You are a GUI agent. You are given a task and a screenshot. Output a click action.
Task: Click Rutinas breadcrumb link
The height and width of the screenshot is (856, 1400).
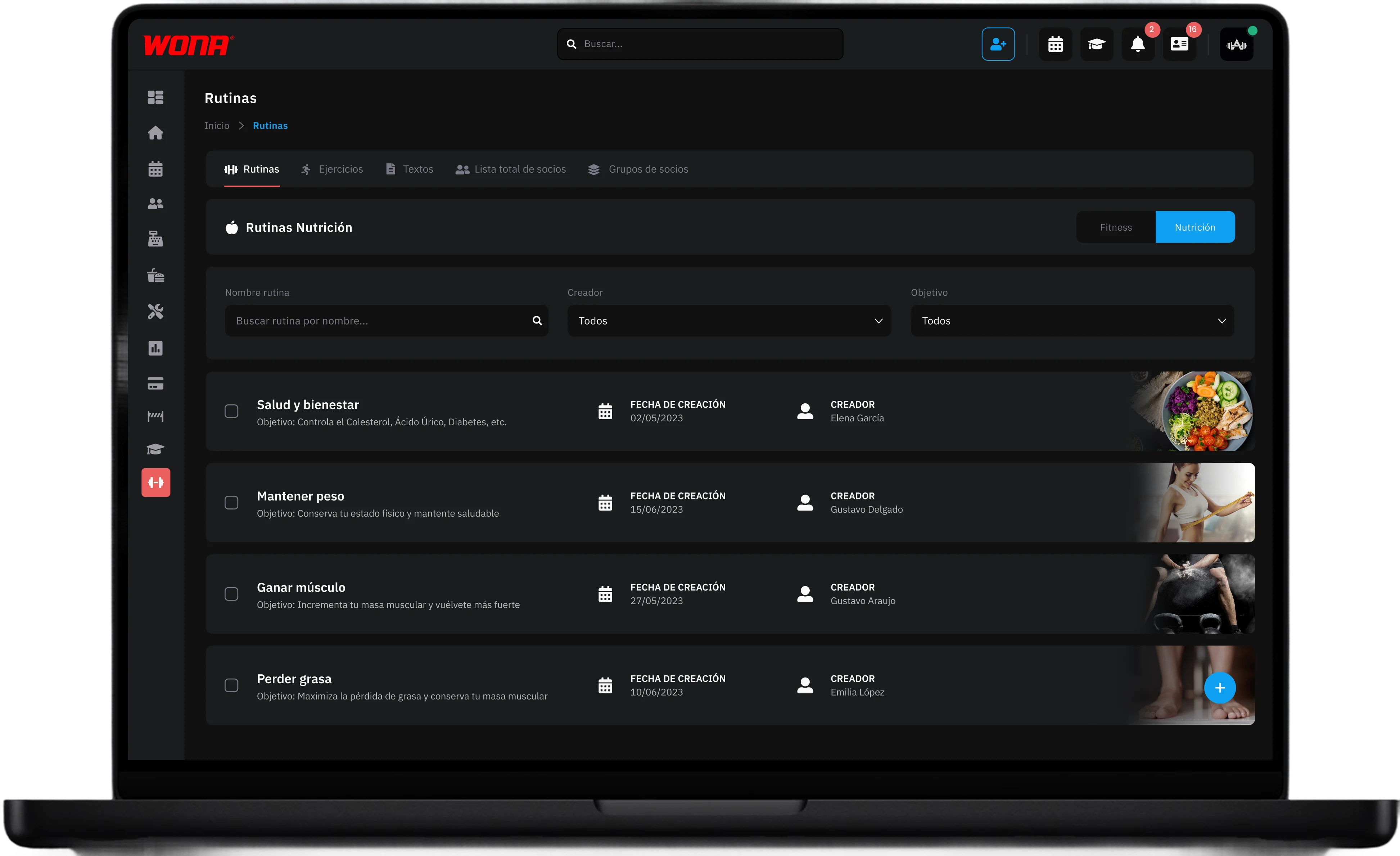pos(270,126)
